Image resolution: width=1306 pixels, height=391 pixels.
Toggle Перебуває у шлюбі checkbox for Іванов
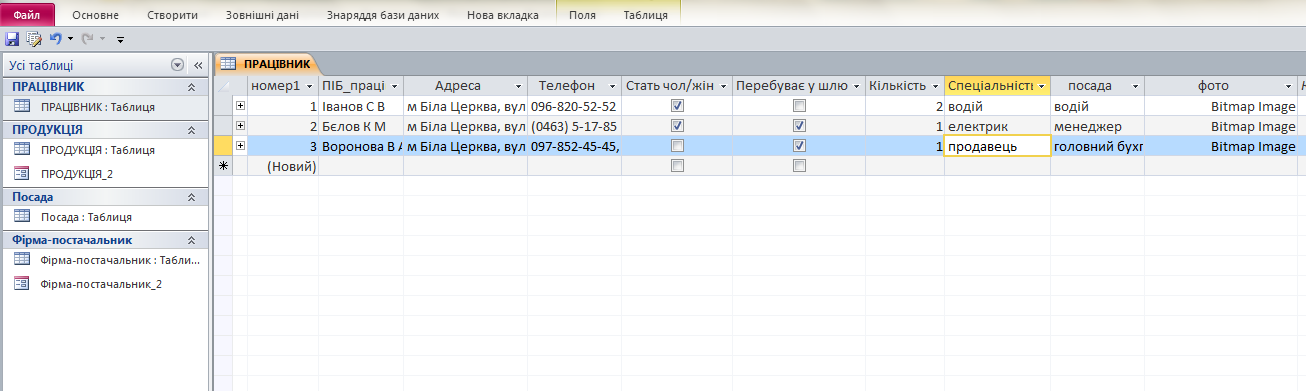pyautogui.click(x=799, y=106)
